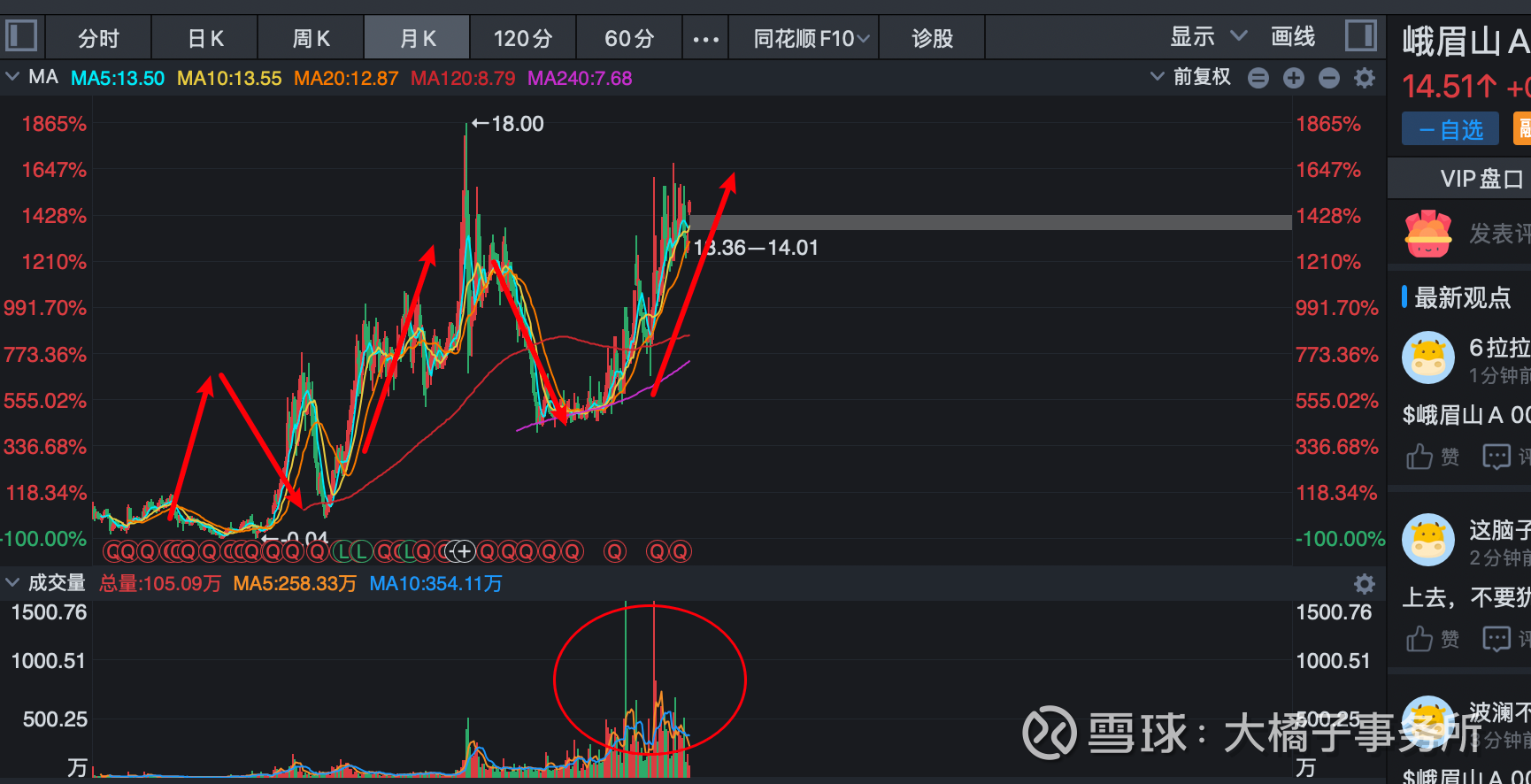Click the 发表评 comment input box
This screenshot has height=784, width=1531.
(1499, 234)
